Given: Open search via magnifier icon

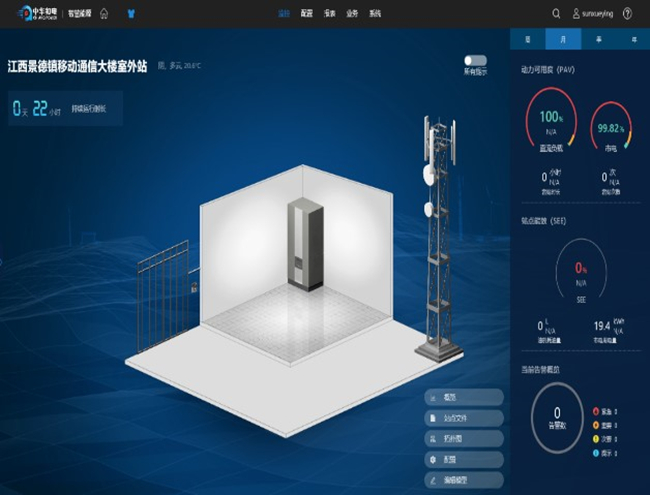Looking at the screenshot, I should [556, 14].
